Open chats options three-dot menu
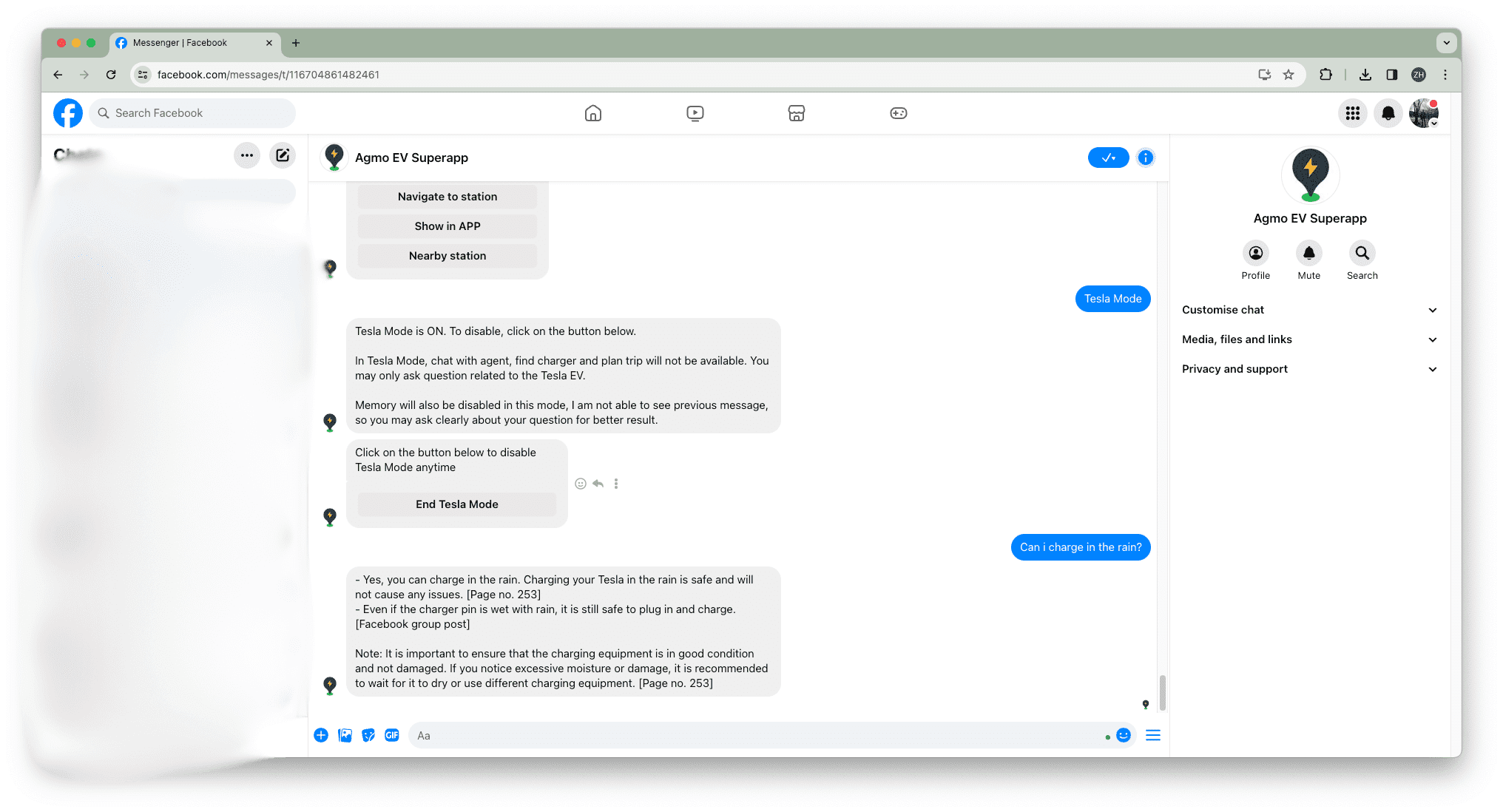 point(247,155)
